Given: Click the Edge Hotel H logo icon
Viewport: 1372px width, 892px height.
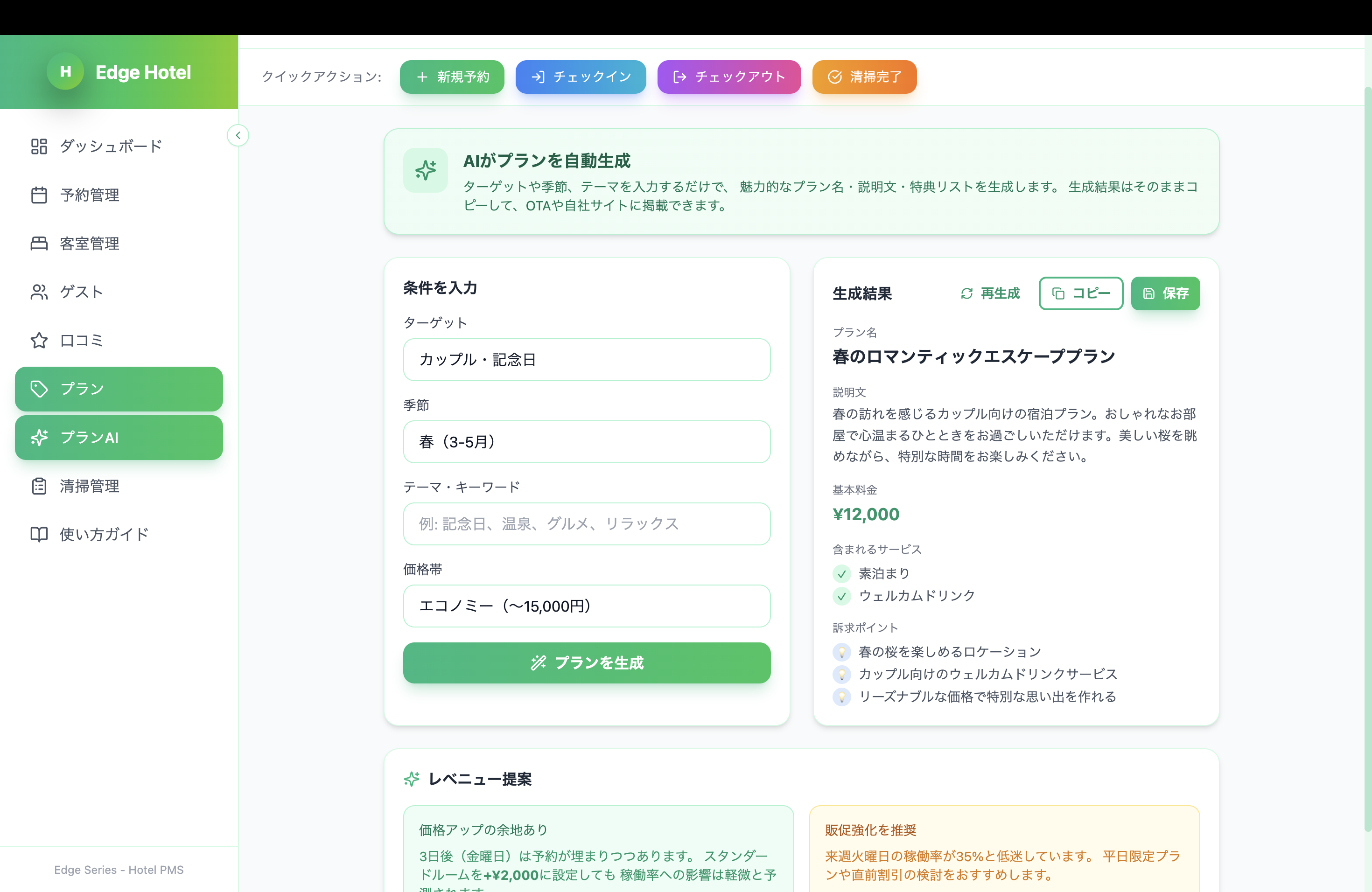Looking at the screenshot, I should point(65,71).
